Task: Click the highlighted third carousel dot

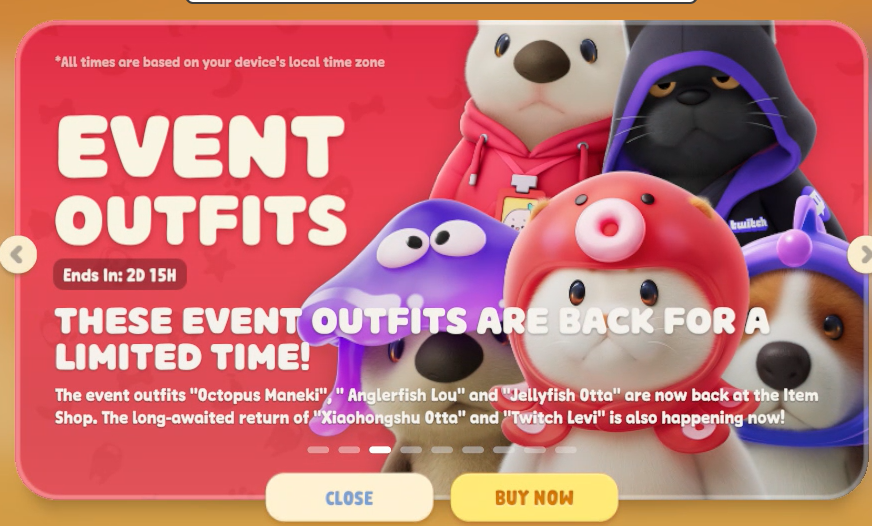Action: coord(380,449)
